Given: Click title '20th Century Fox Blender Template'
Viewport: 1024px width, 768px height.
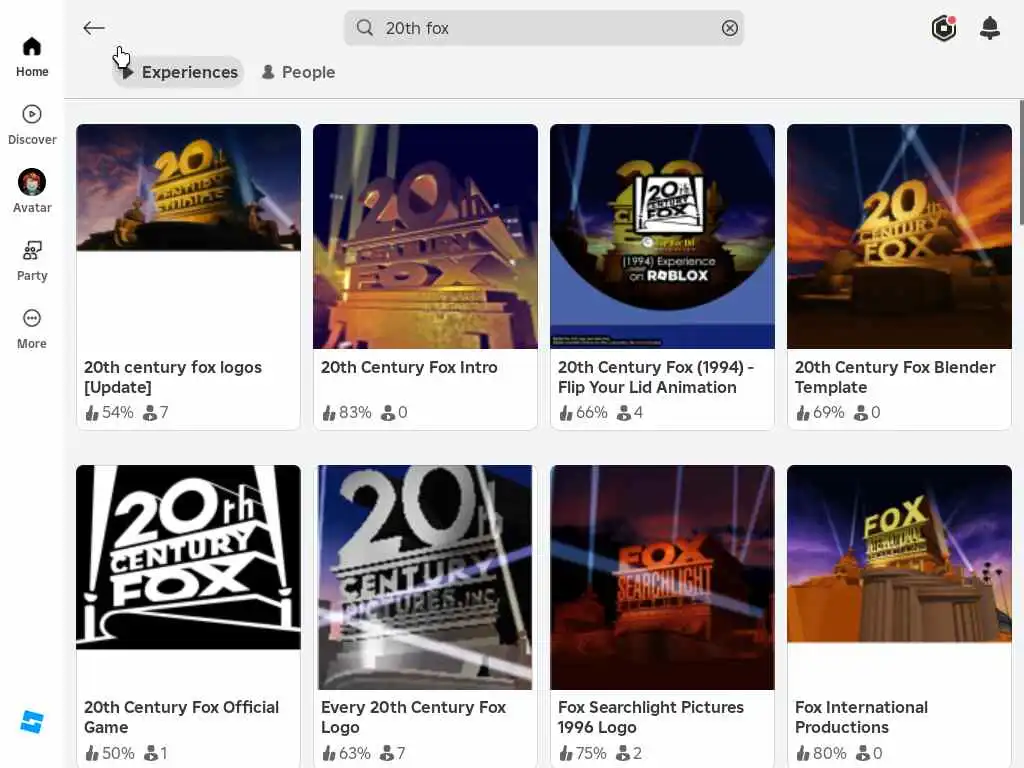Looking at the screenshot, I should click(x=895, y=377).
